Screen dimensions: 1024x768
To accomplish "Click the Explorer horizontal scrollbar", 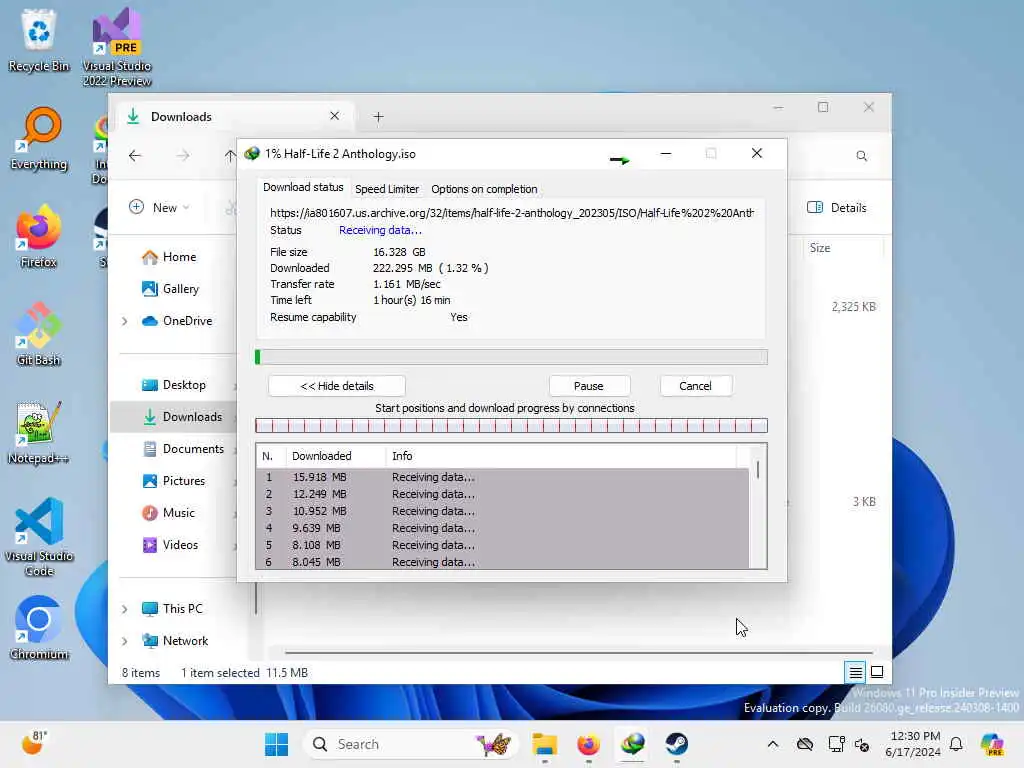I will [x=579, y=652].
